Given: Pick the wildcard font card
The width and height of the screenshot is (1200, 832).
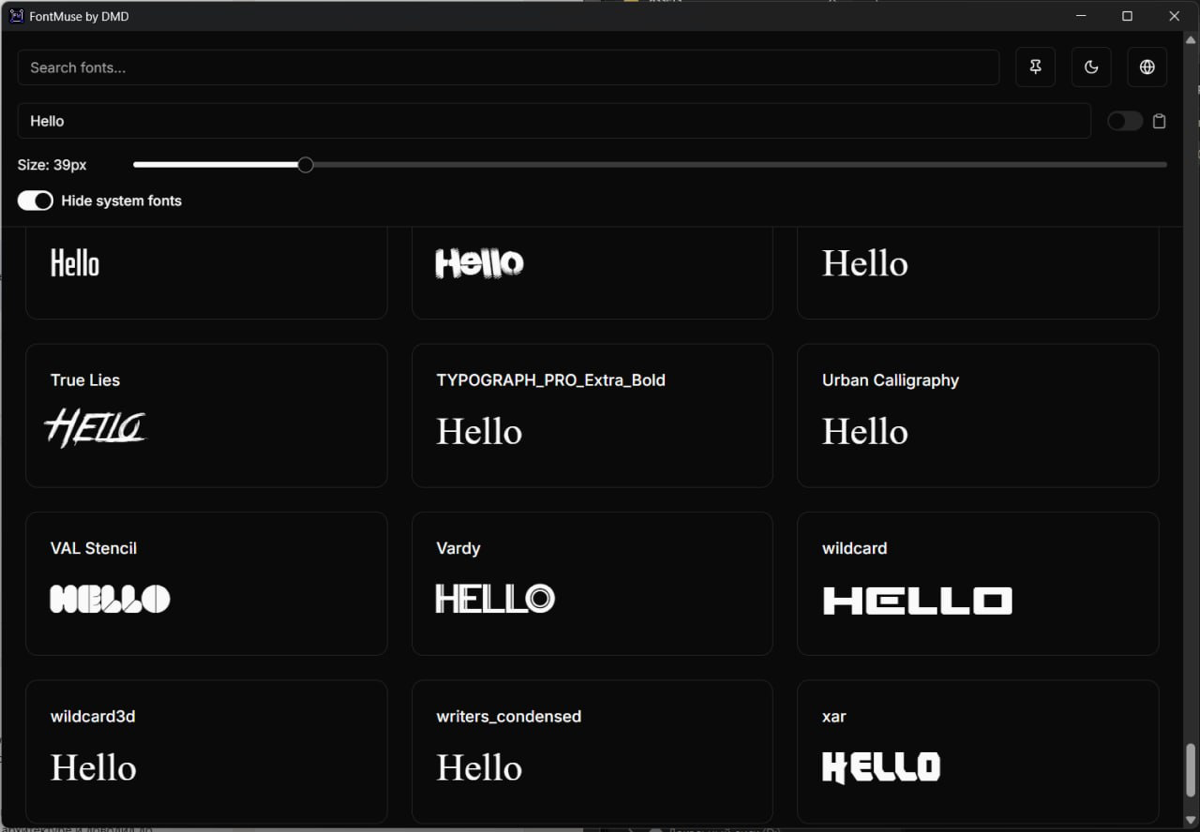Looking at the screenshot, I should [x=977, y=583].
